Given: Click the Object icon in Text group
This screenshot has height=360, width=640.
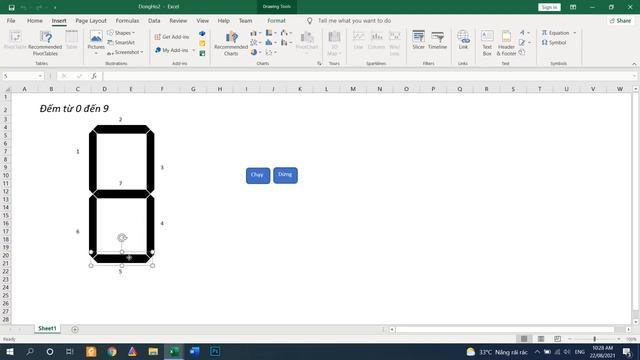Looking at the screenshot, I should (522, 52).
